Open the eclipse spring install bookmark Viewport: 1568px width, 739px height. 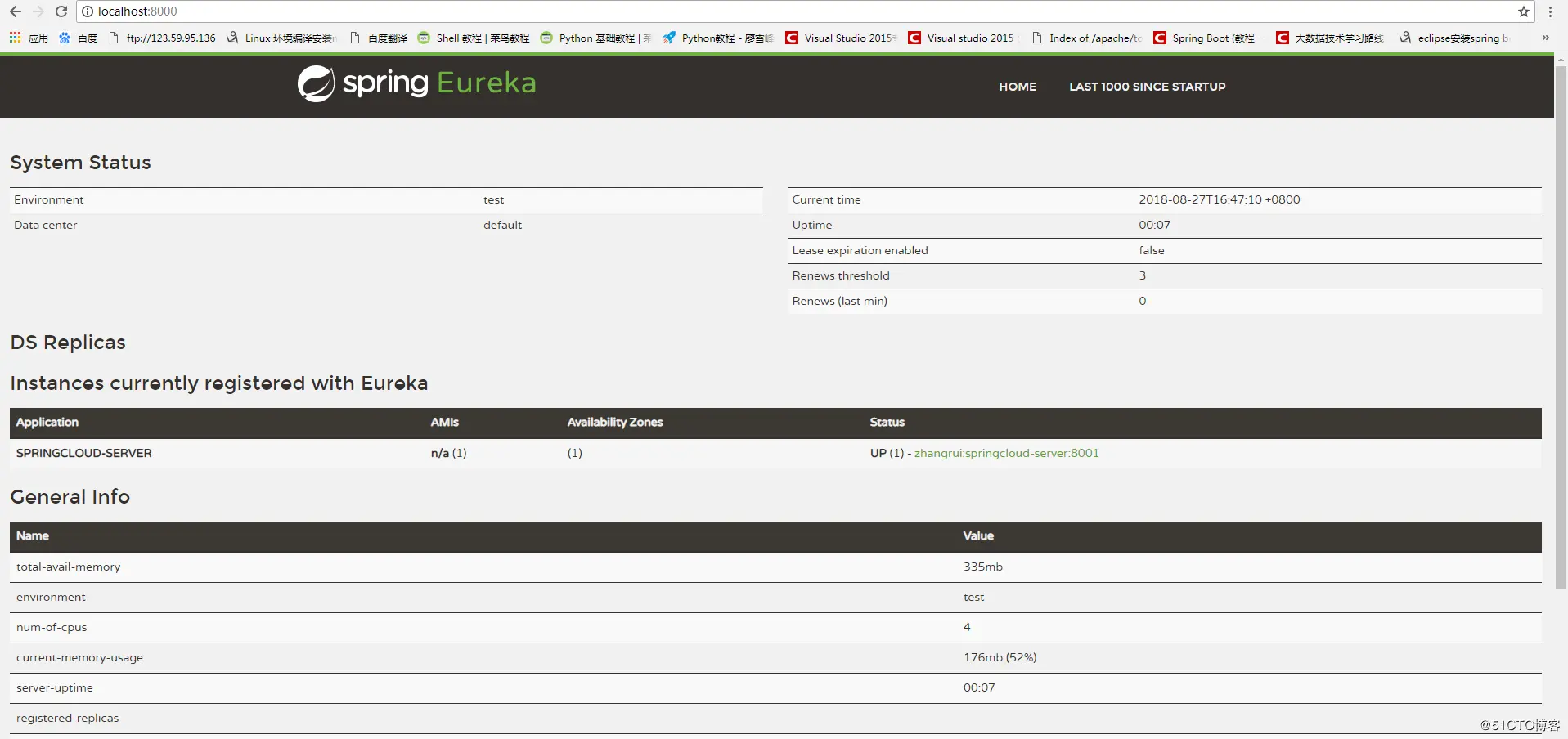(1454, 38)
